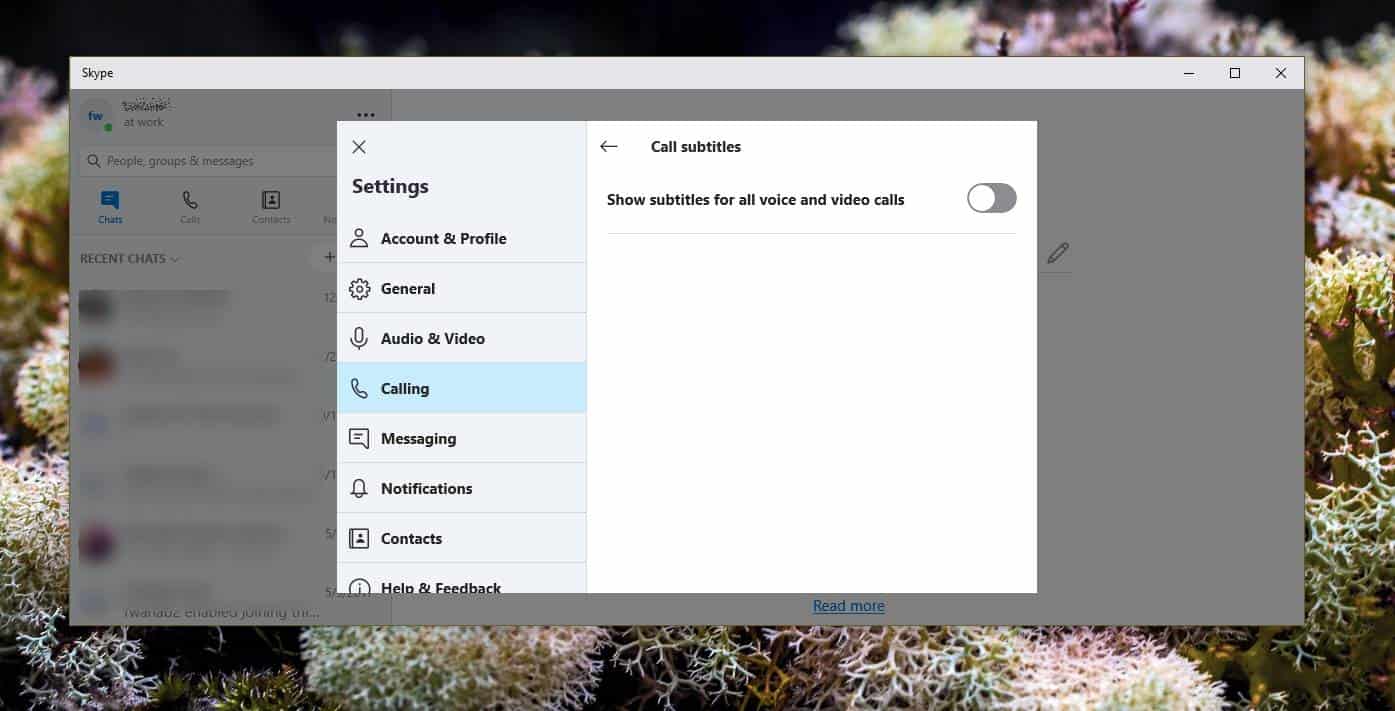Viewport: 1395px width, 711px height.
Task: Open Notifications settings
Action: click(x=461, y=488)
